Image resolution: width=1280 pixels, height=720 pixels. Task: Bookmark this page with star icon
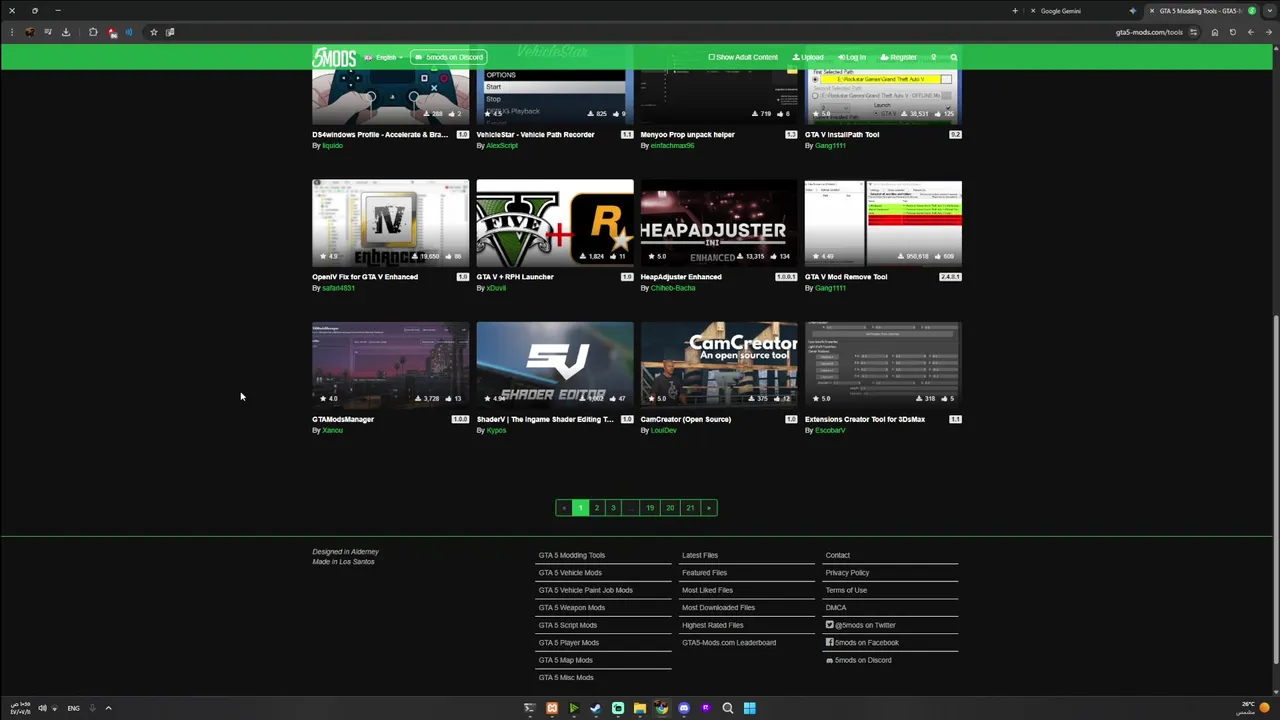(x=153, y=32)
